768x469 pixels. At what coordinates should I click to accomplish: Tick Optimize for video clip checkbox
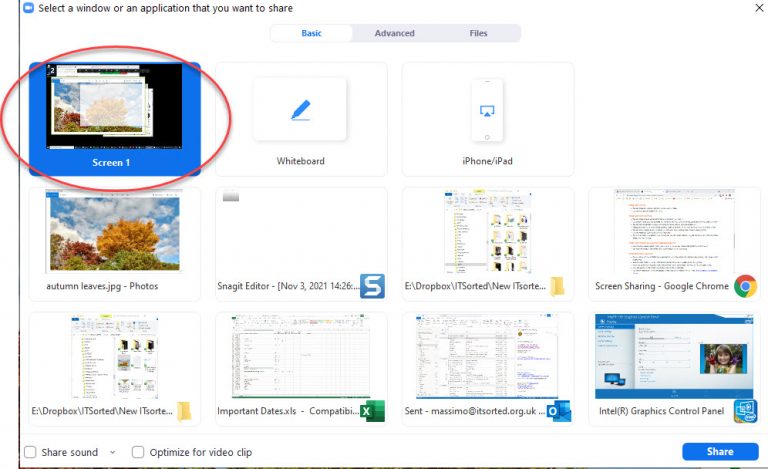(138, 452)
